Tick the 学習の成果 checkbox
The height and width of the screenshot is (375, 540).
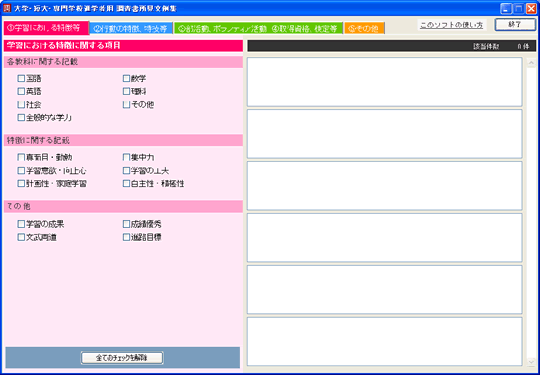(x=21, y=225)
